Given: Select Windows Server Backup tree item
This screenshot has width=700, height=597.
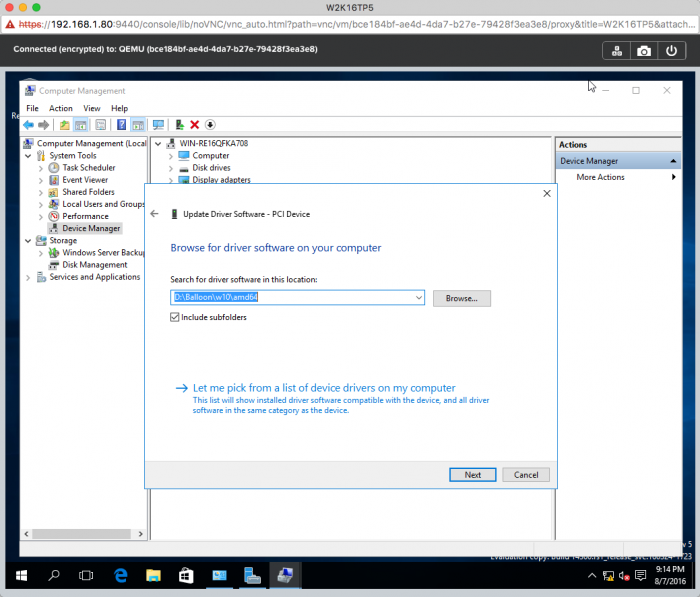Looking at the screenshot, I should pos(104,253).
